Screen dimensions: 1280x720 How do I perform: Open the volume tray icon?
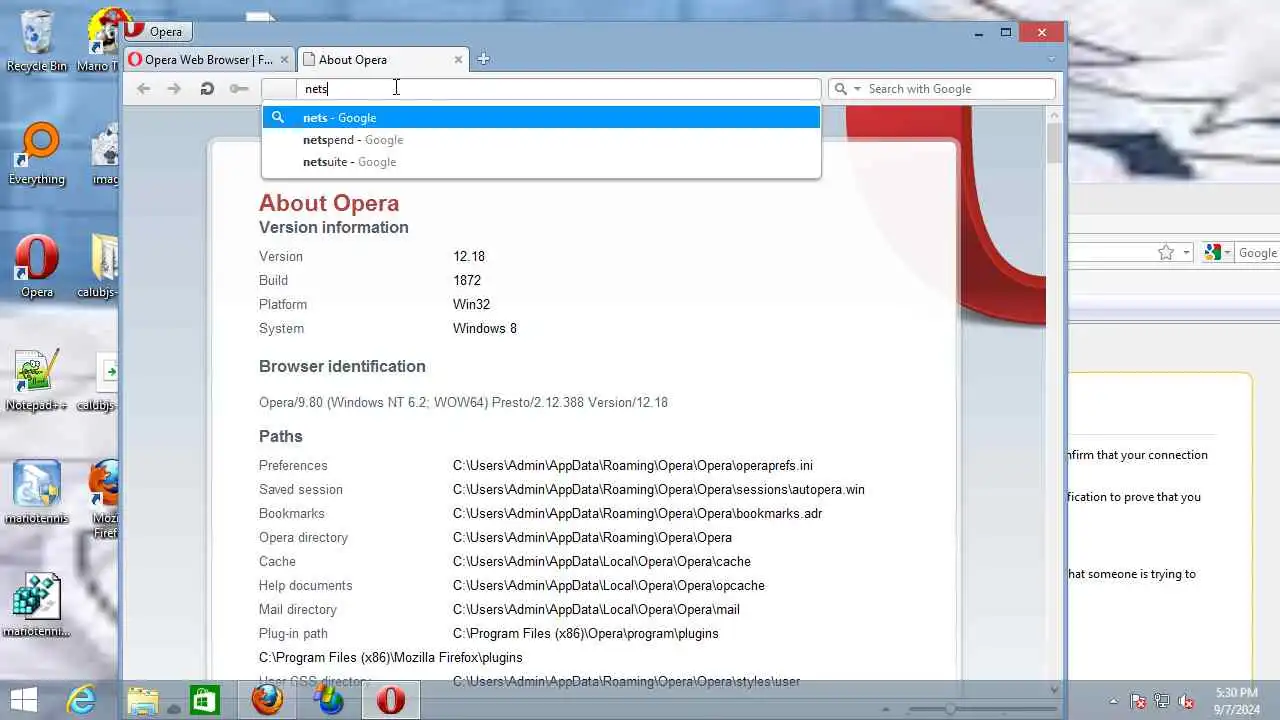point(1187,701)
